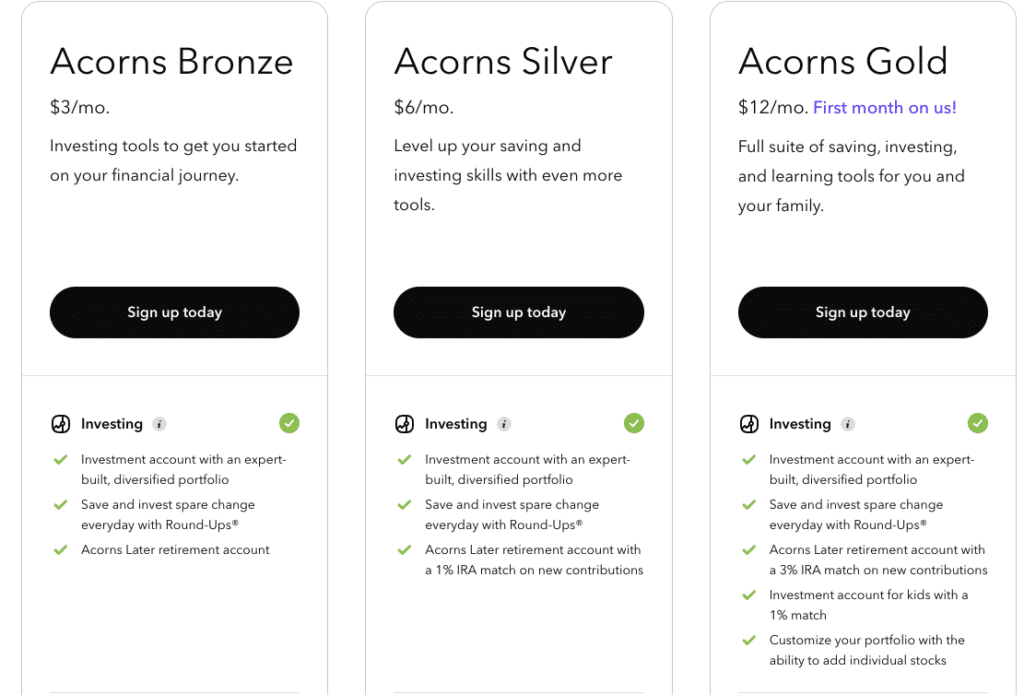Image resolution: width=1024 pixels, height=695 pixels.
Task: Click green check circle in Gold Investing row
Action: 978,423
